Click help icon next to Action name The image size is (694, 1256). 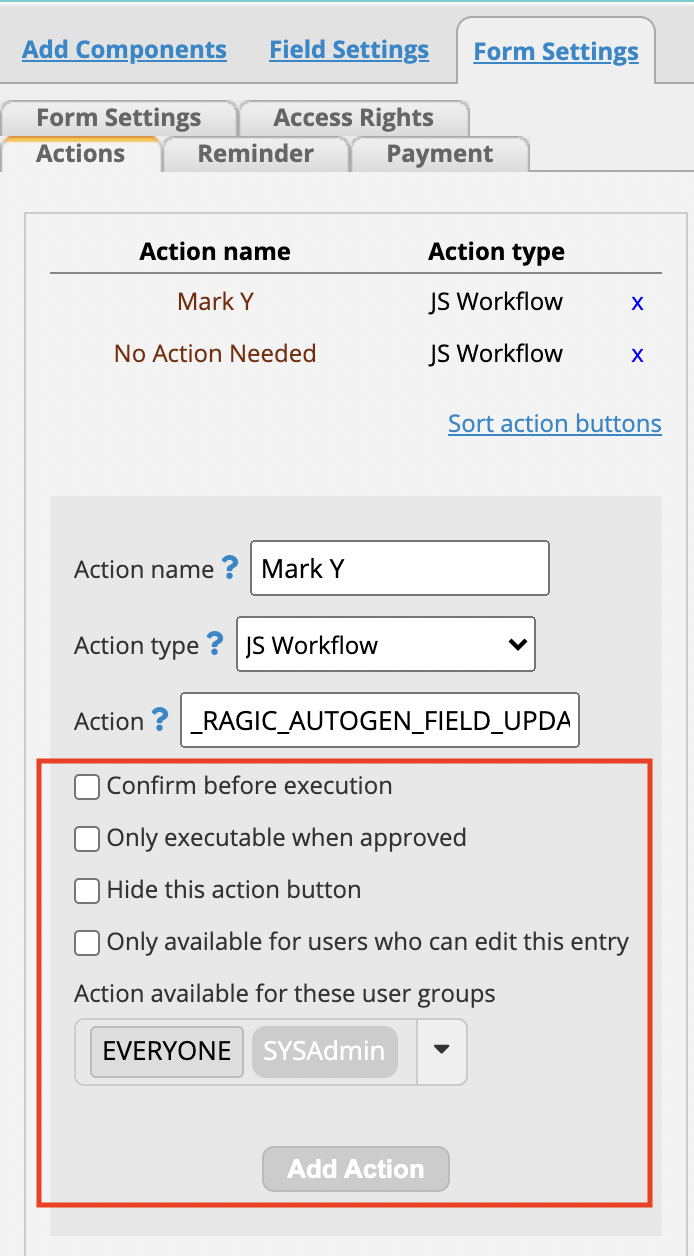230,568
